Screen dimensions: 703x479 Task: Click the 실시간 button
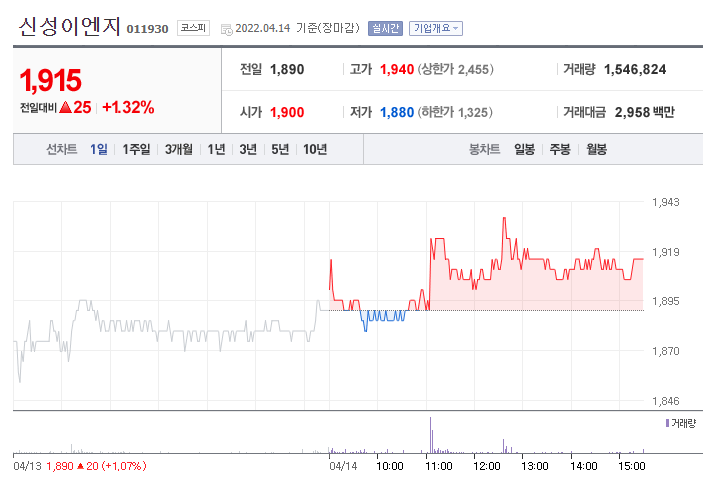(x=385, y=28)
